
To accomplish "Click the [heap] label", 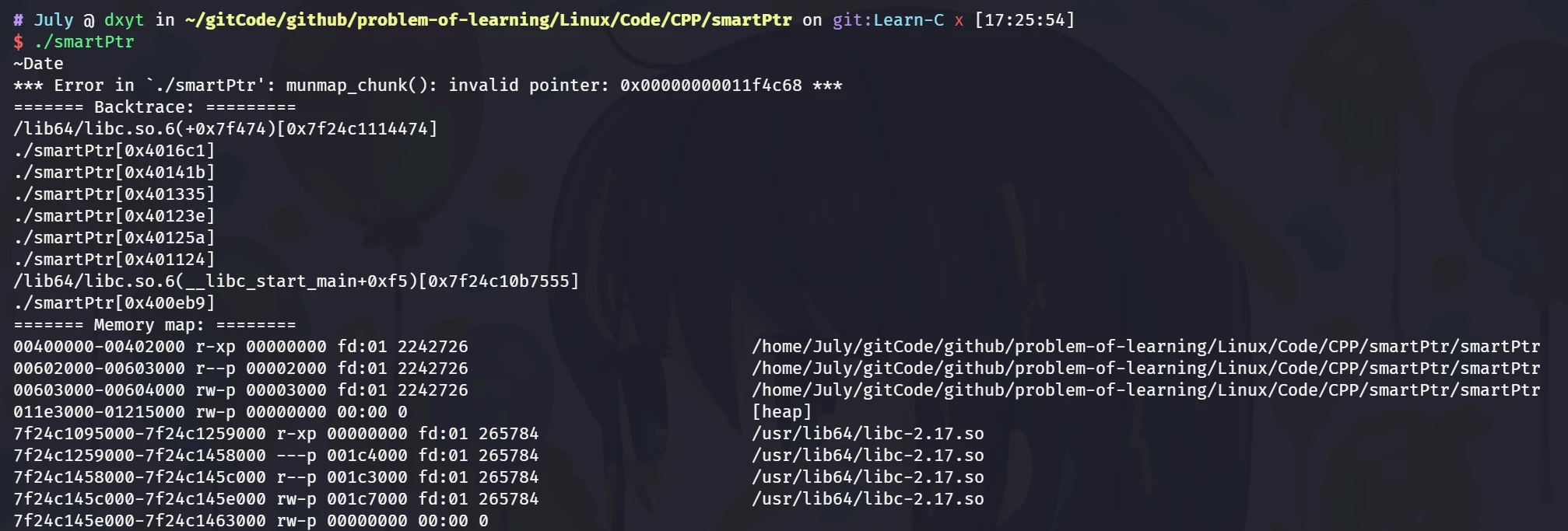I will click(781, 412).
